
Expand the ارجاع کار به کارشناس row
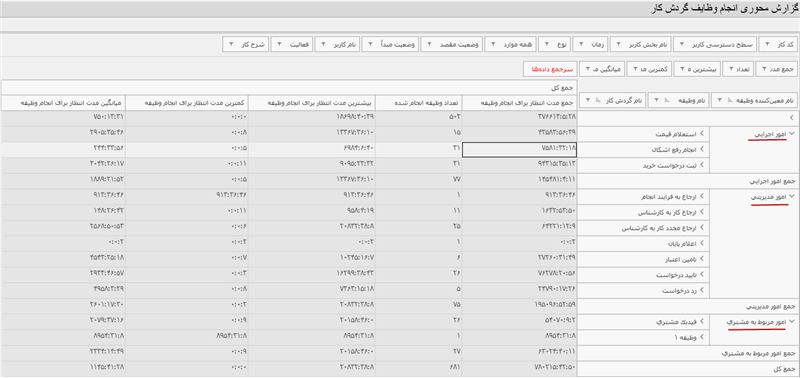(x=702, y=212)
